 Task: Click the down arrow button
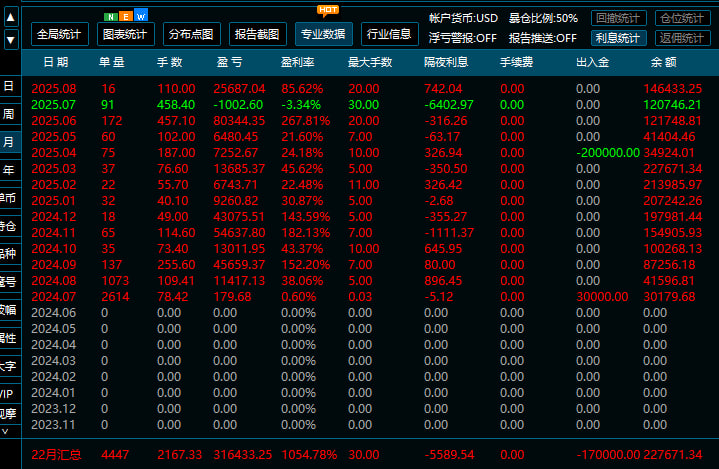(11, 40)
